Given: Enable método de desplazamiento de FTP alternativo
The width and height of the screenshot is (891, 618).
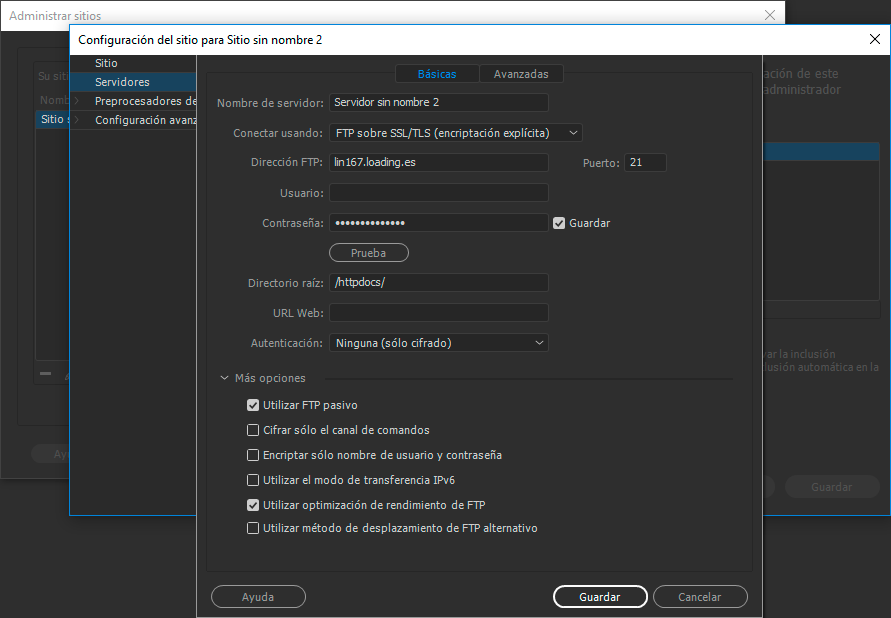Looking at the screenshot, I should click(253, 528).
